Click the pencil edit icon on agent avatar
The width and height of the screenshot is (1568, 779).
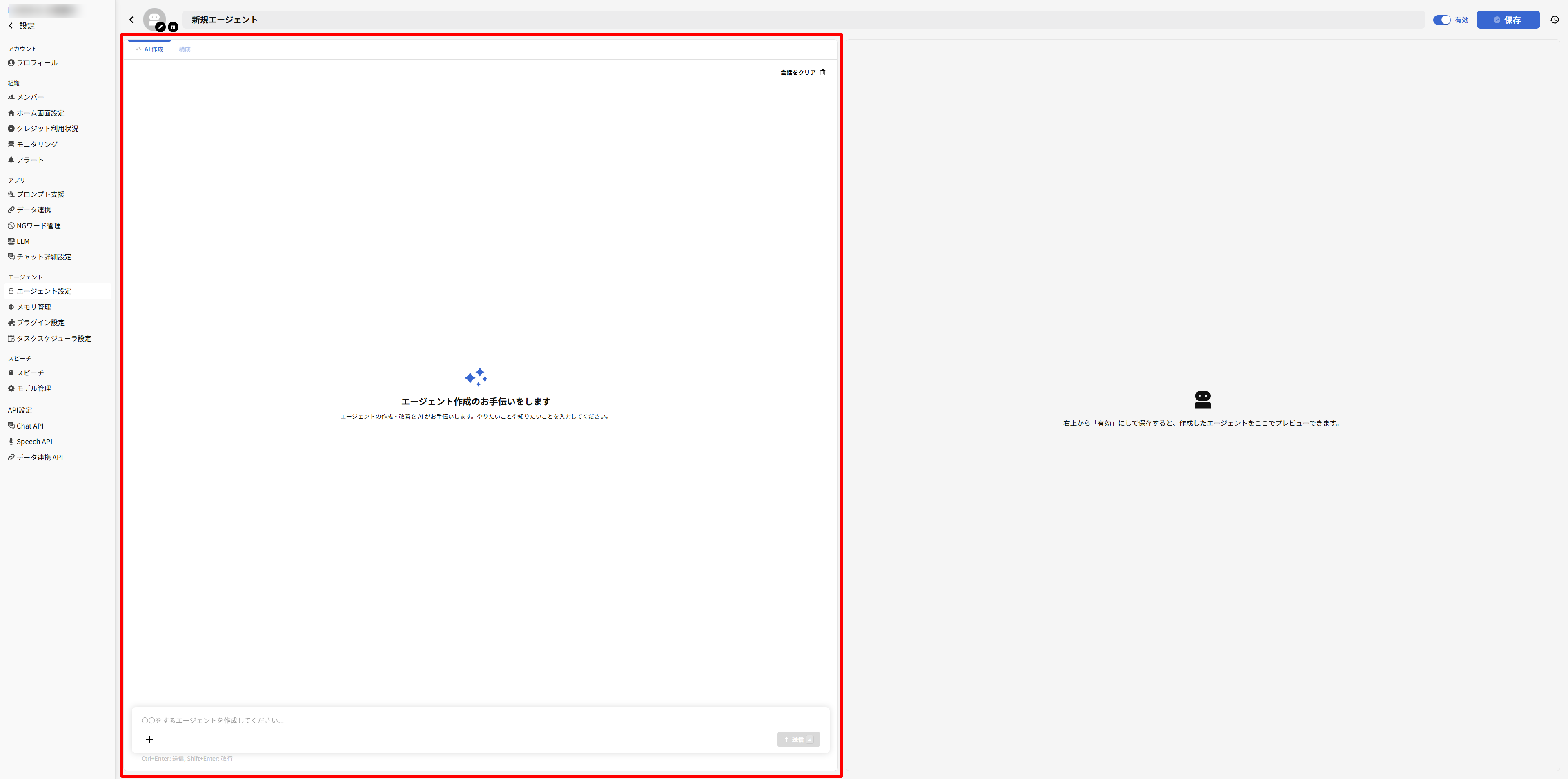click(160, 27)
